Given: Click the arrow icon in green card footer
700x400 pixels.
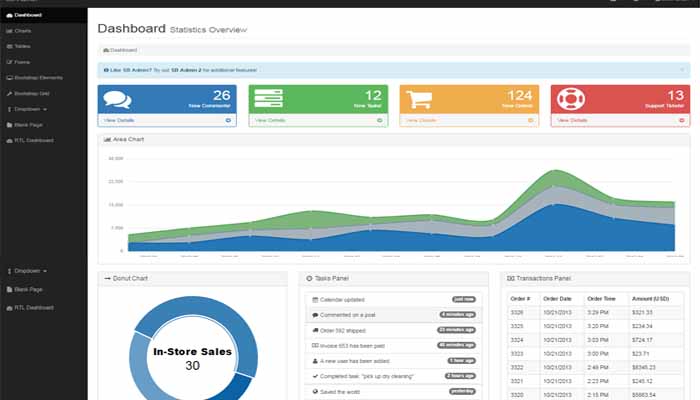Looking at the screenshot, I should click(x=379, y=120).
